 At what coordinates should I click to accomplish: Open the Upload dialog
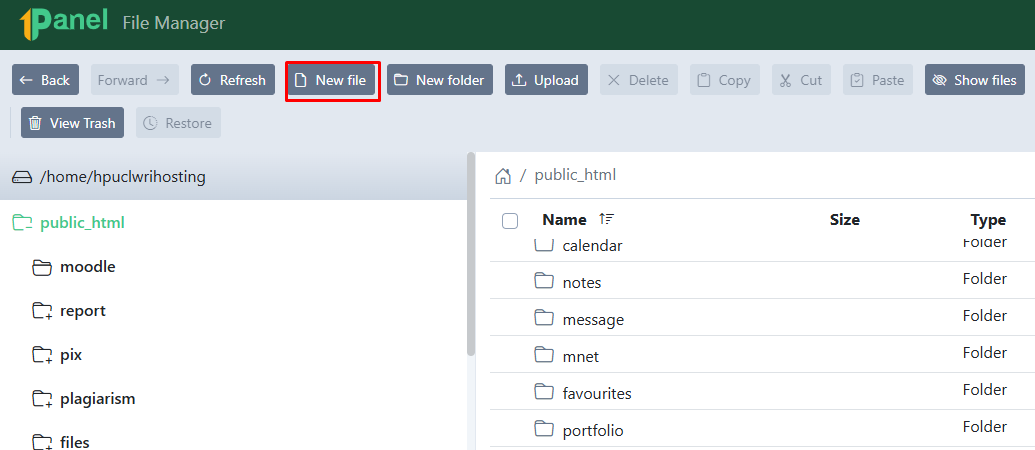[547, 80]
